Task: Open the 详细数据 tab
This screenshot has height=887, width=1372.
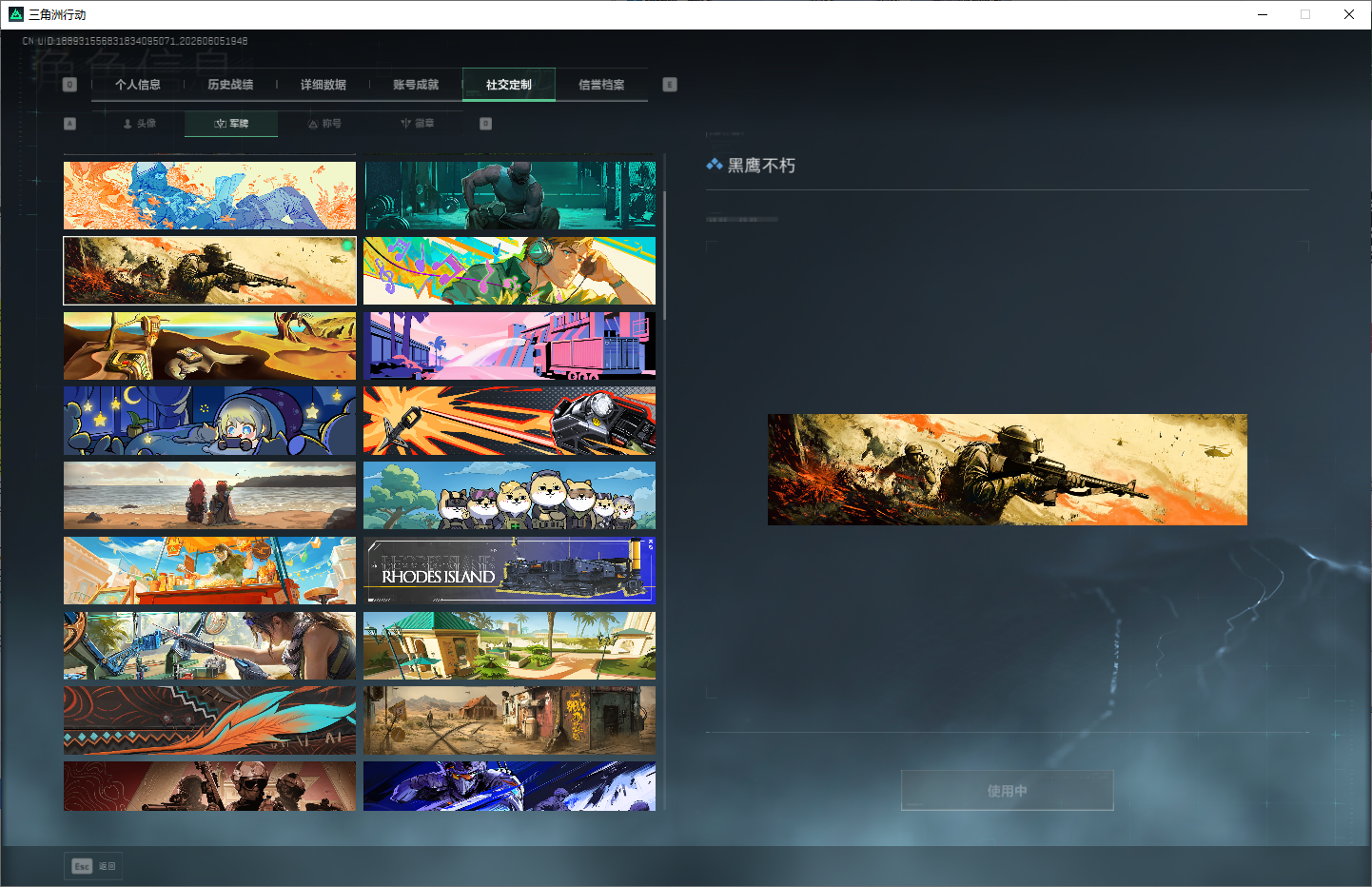Action: [x=323, y=85]
